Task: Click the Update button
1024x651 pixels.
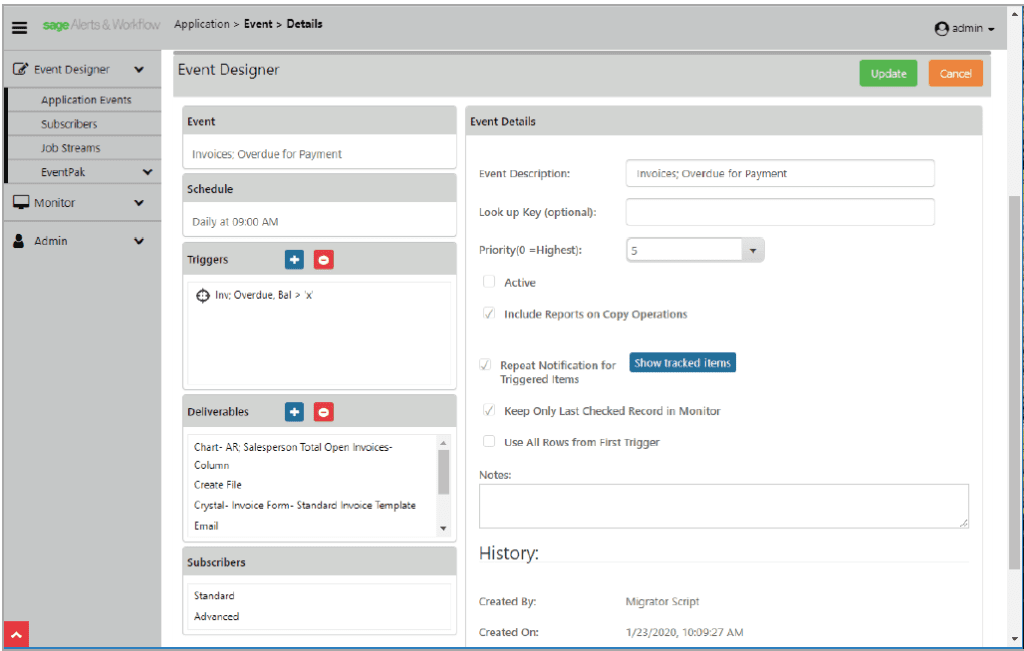Action: point(888,73)
